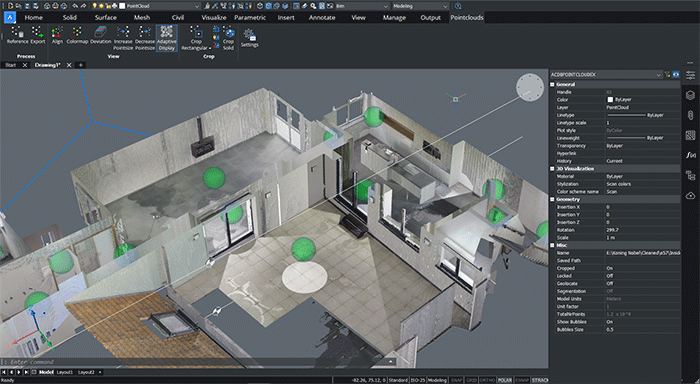Toggle POLAR mode in status bar

(x=504, y=380)
